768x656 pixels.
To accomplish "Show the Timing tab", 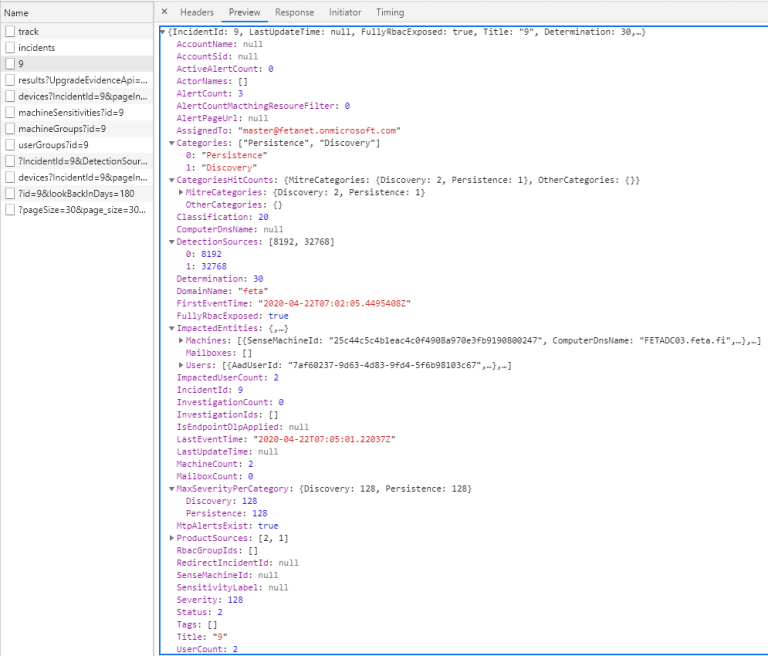I will point(390,12).
